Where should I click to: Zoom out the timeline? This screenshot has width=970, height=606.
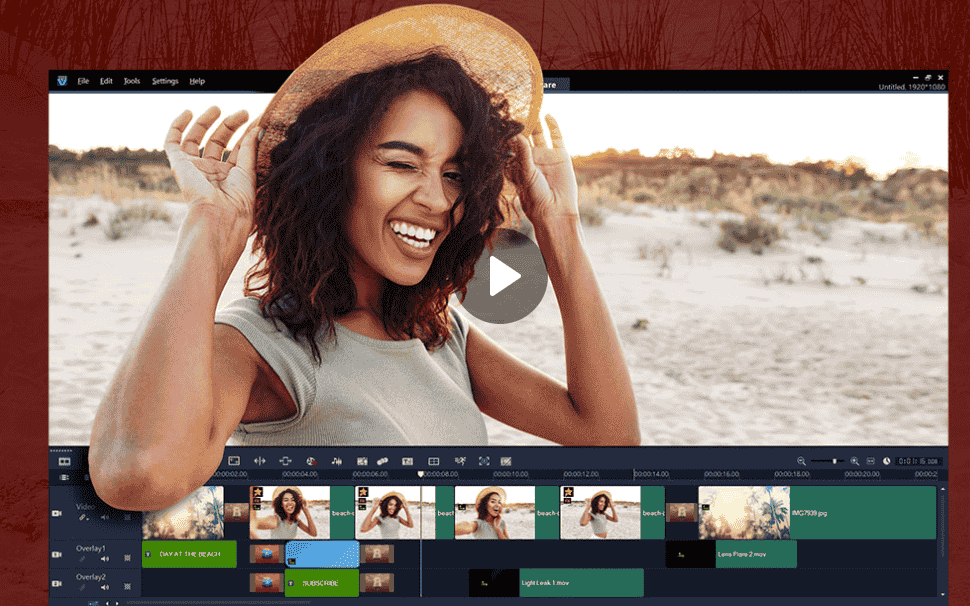pos(801,461)
